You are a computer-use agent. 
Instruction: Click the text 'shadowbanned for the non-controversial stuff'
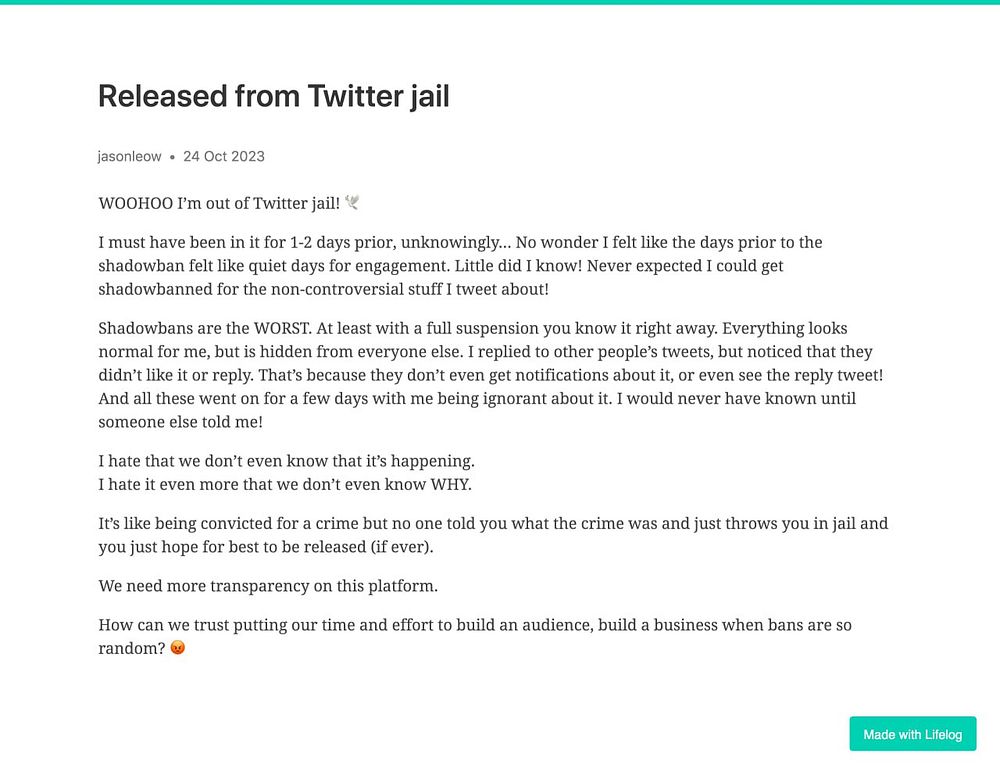pos(270,289)
